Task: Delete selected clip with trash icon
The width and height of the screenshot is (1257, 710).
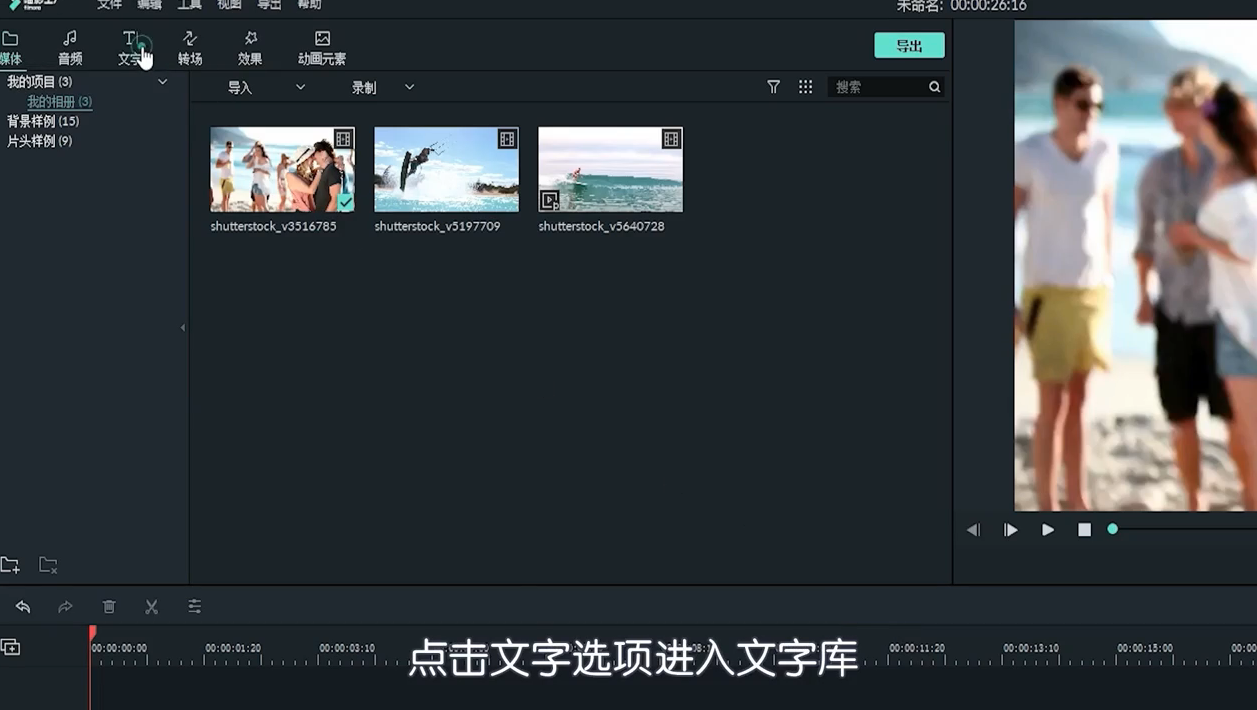Action: coord(109,606)
